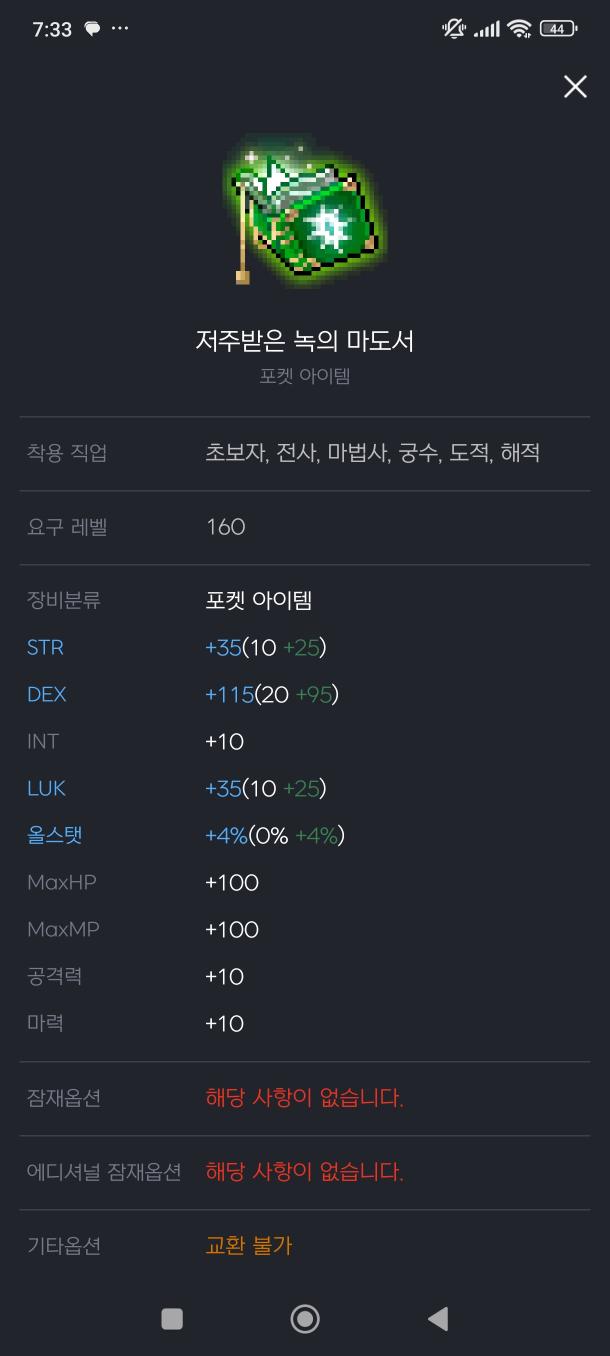The image size is (610, 1356).
Task: Tap the Wi-Fi signal icon
Action: (x=521, y=30)
